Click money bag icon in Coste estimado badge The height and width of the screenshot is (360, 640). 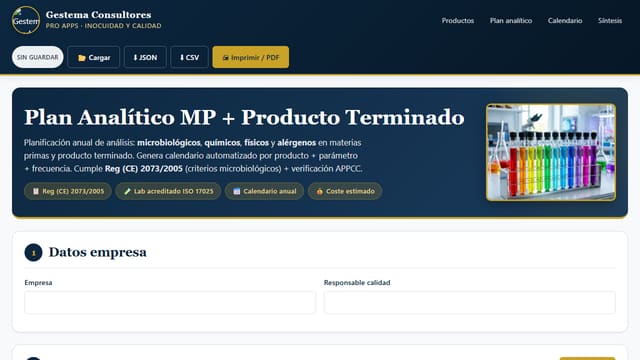319,191
